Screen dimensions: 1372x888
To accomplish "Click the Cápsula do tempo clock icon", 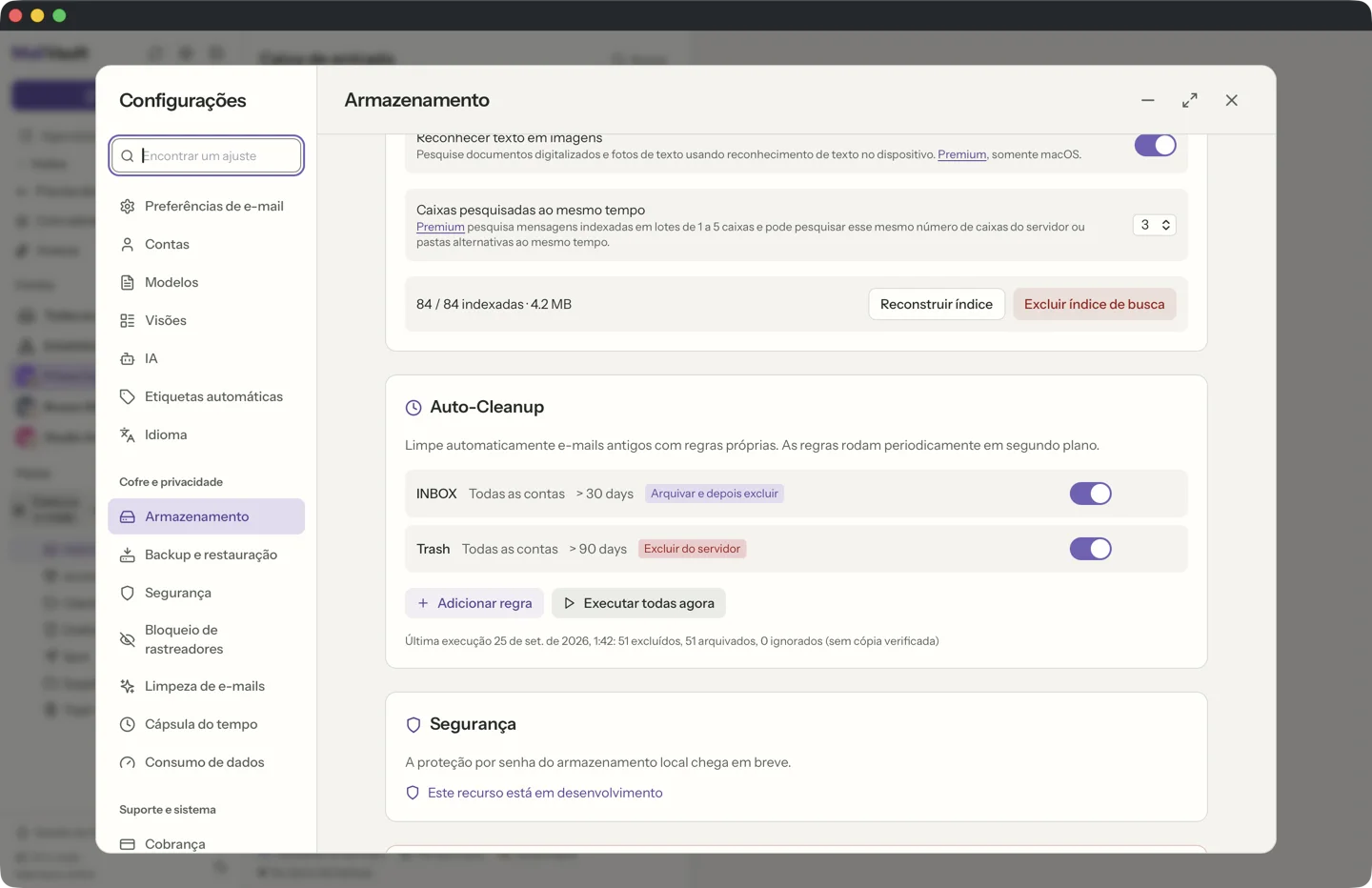I will pos(128,724).
